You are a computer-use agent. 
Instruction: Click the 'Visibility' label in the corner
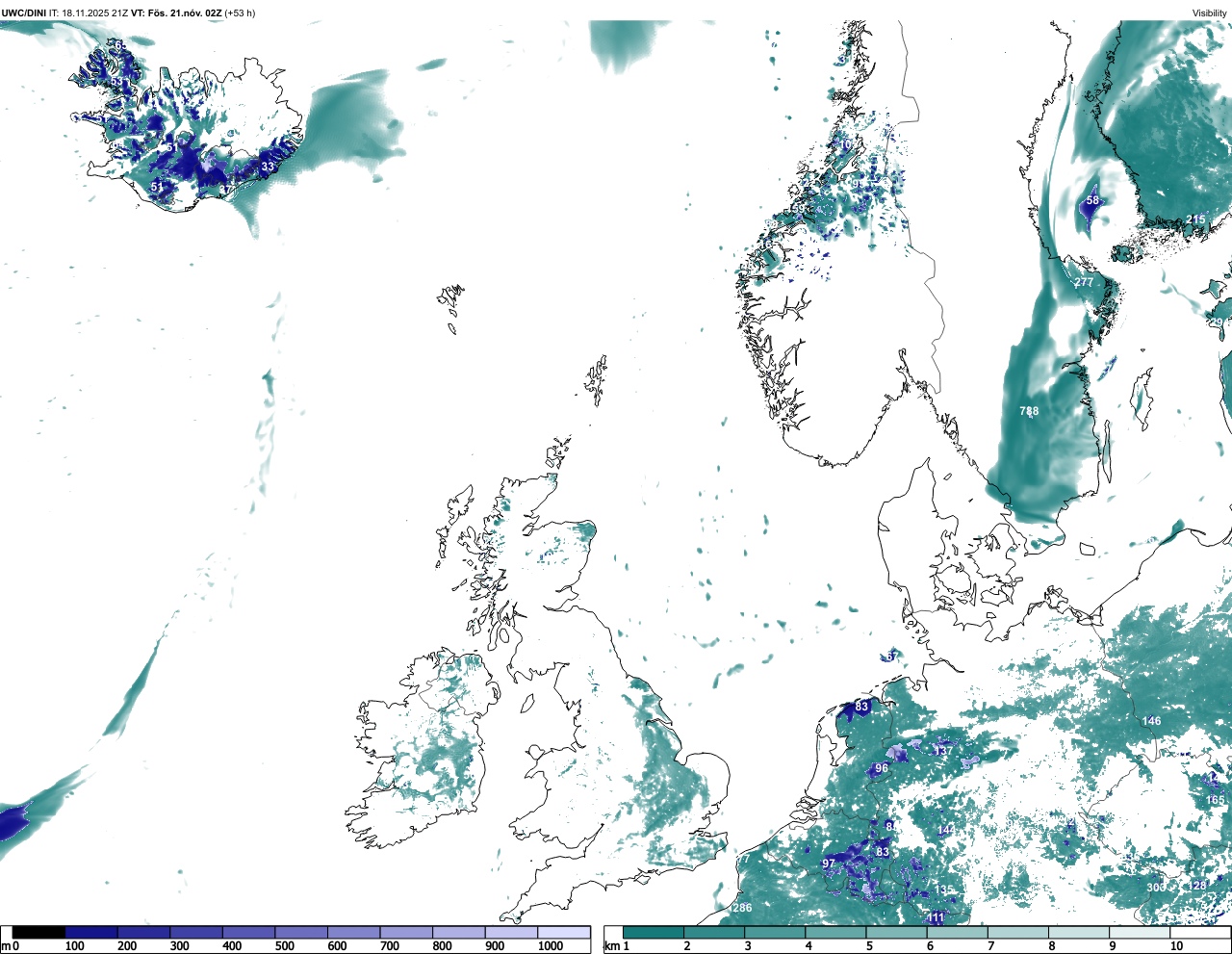[1210, 13]
